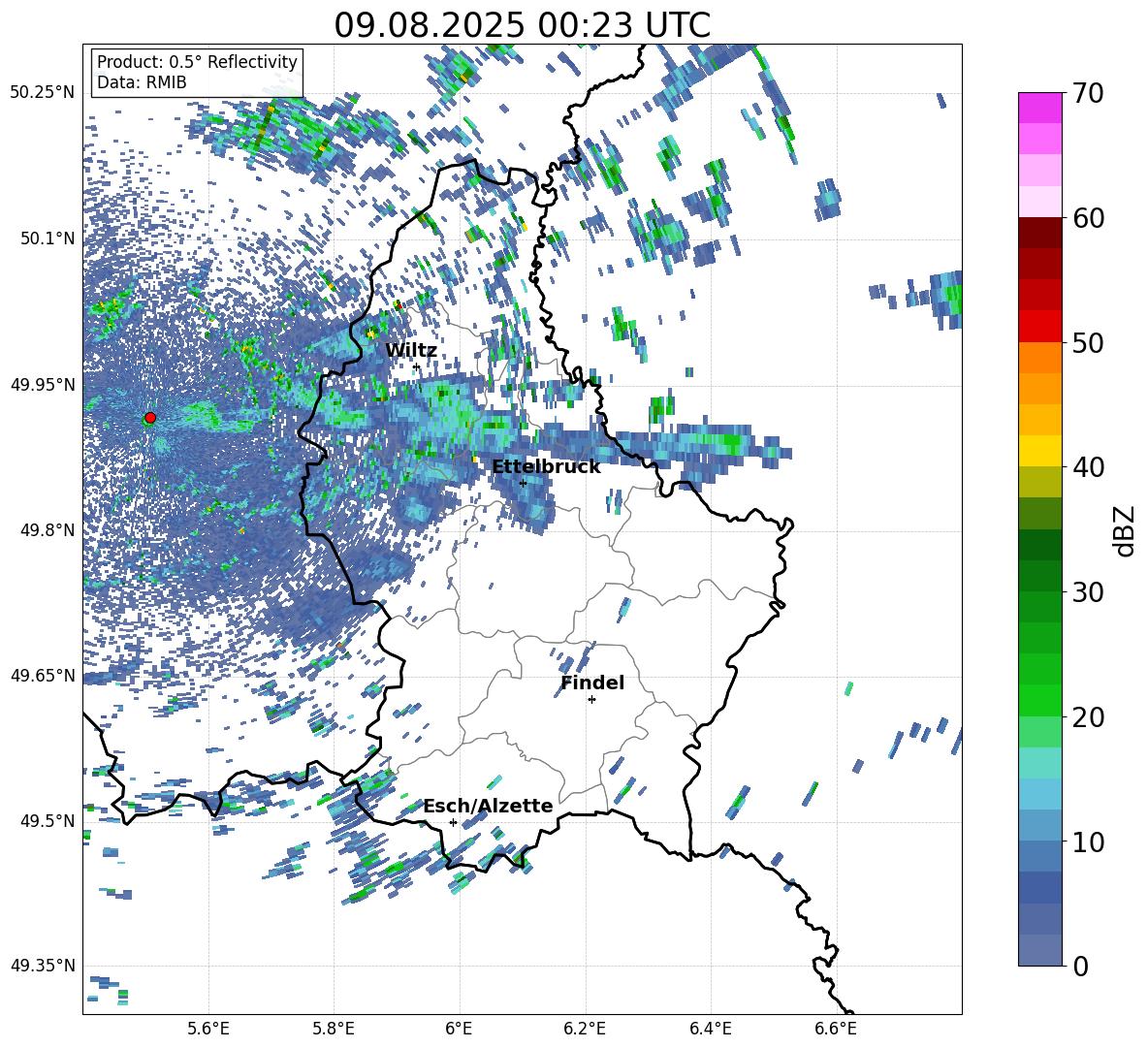This screenshot has height=1048, width=1148.
Task: Click the 5.6°E longitude label
Action: 208,1029
